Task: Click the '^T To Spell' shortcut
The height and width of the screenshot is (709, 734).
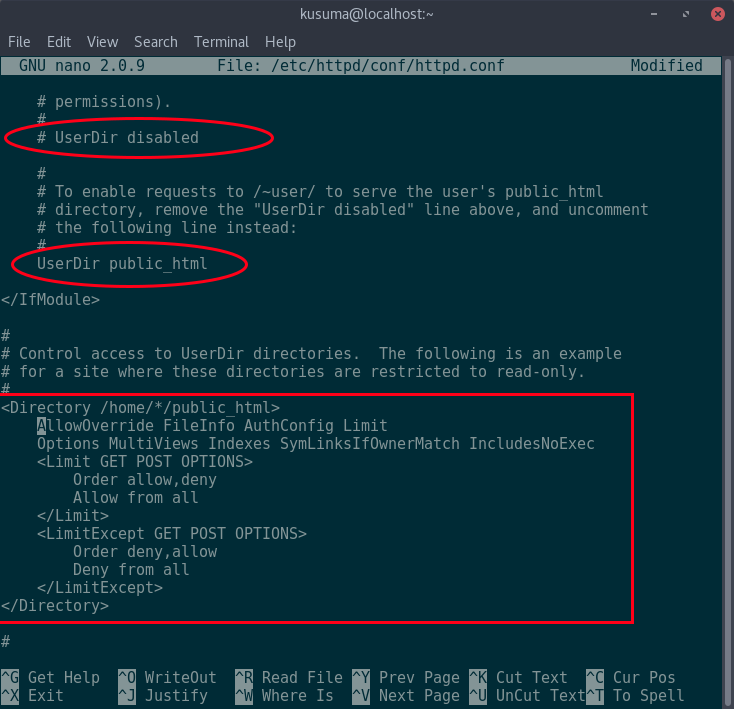Action: pos(635,695)
